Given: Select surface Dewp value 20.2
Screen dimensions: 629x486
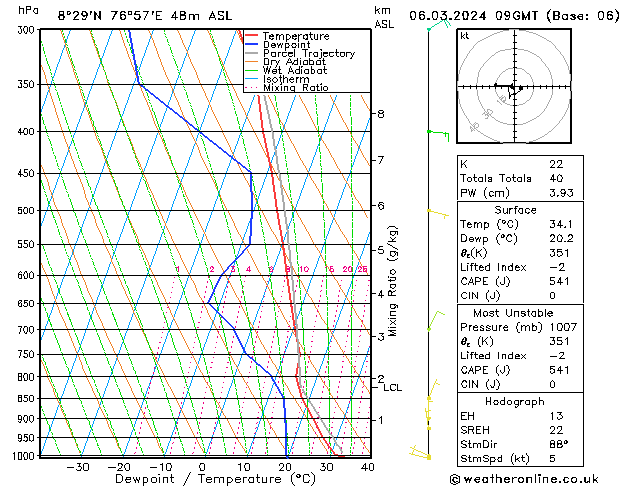Looking at the screenshot, I should point(561,239).
